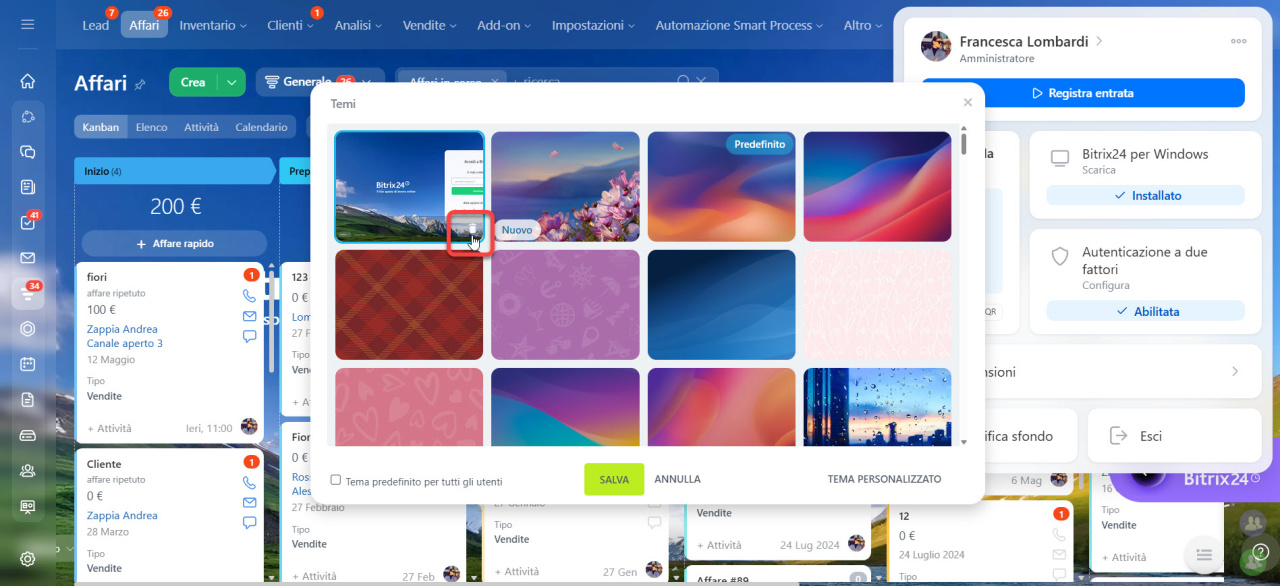Pin the Affari page with pin icon
Screen dimensions: 1280x586
(x=140, y=84)
